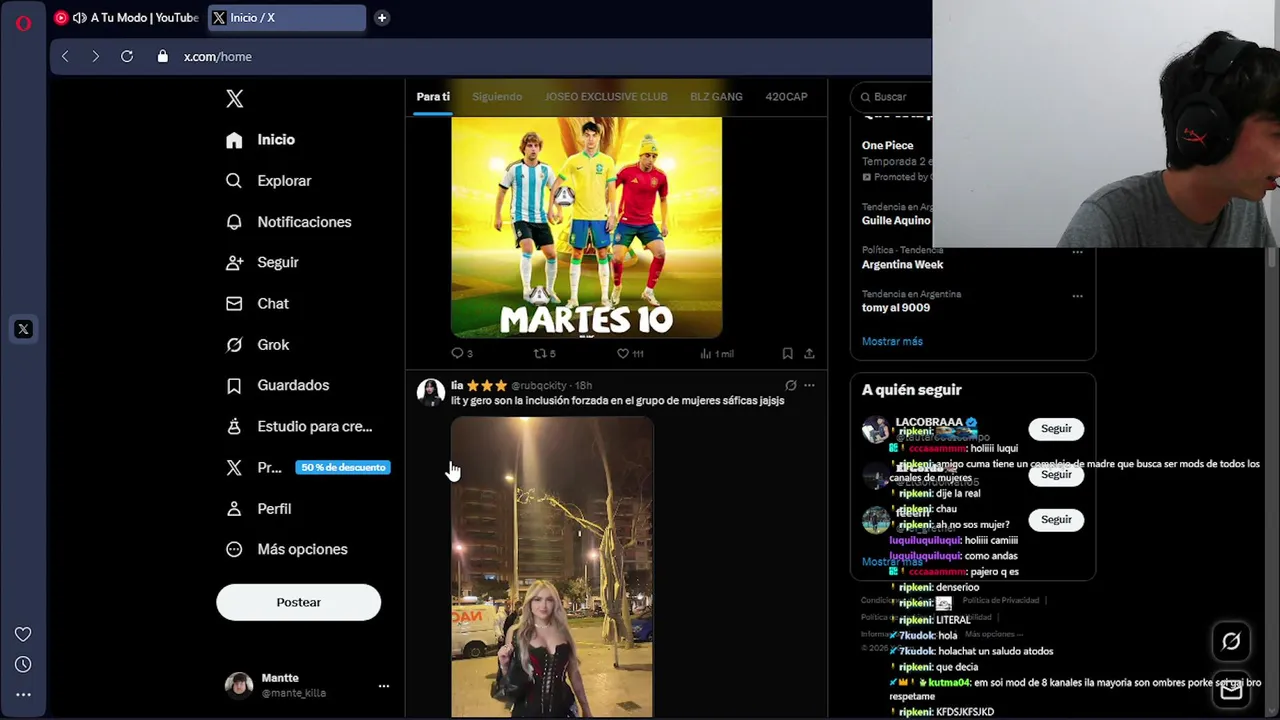Click Mostrar más under trends

[892, 342]
